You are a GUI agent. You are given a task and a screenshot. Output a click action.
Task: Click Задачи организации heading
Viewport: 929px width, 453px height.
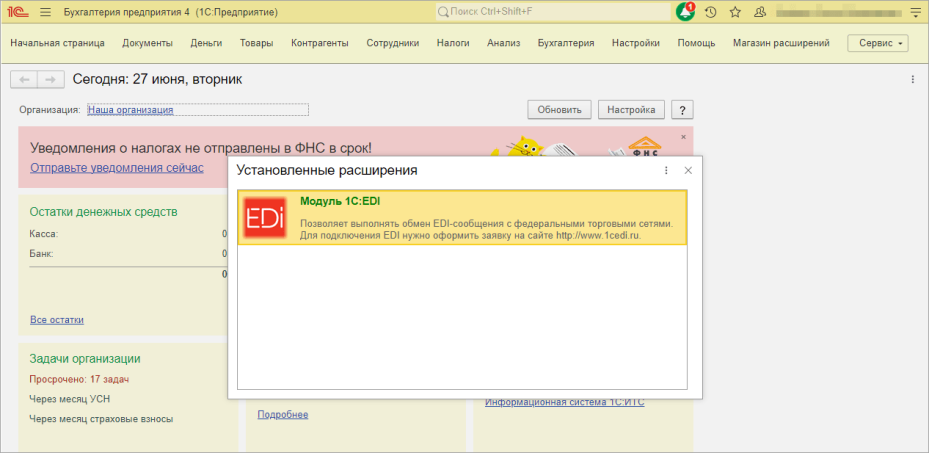(85, 359)
